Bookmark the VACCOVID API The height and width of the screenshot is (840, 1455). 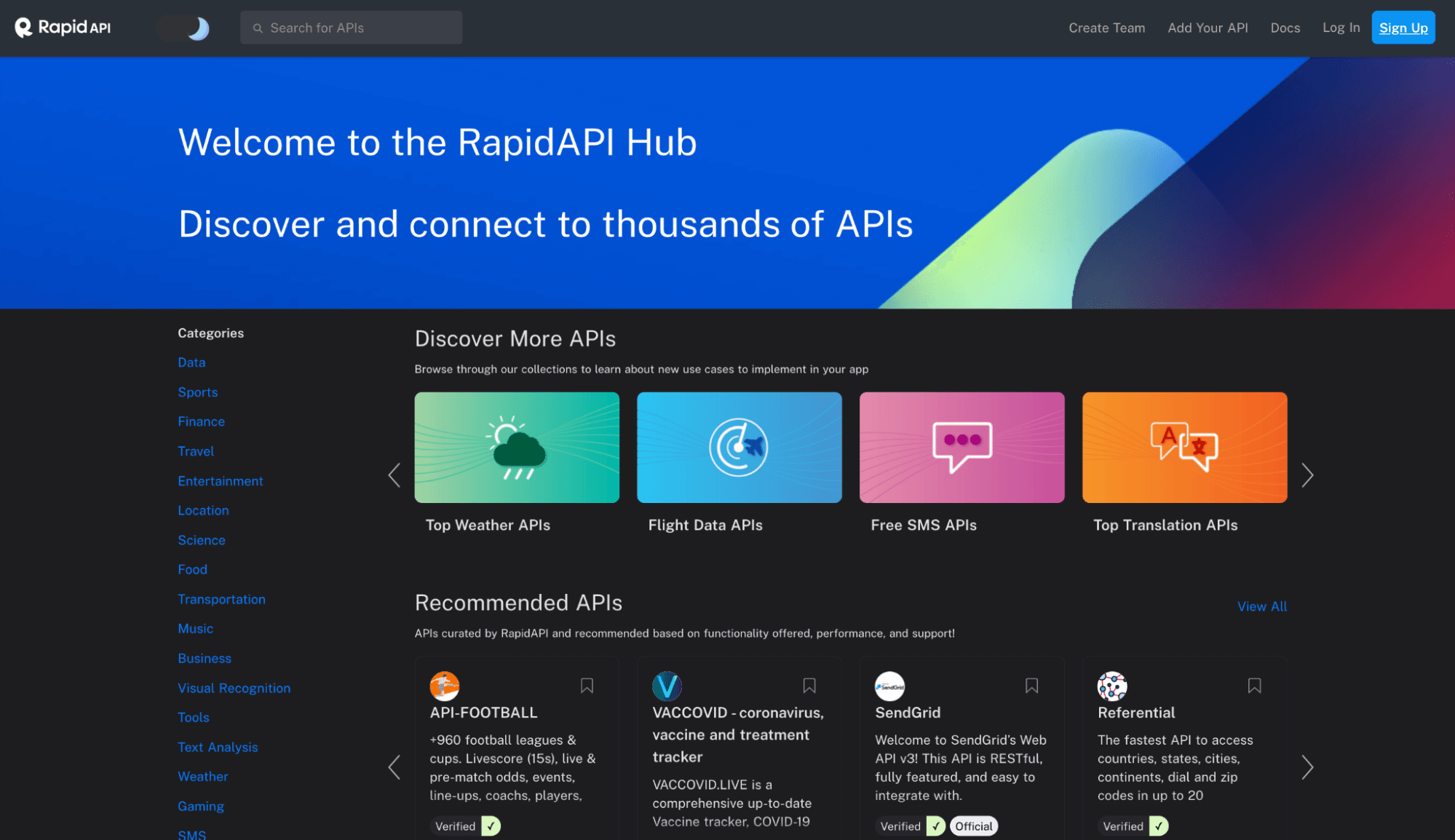click(x=809, y=686)
